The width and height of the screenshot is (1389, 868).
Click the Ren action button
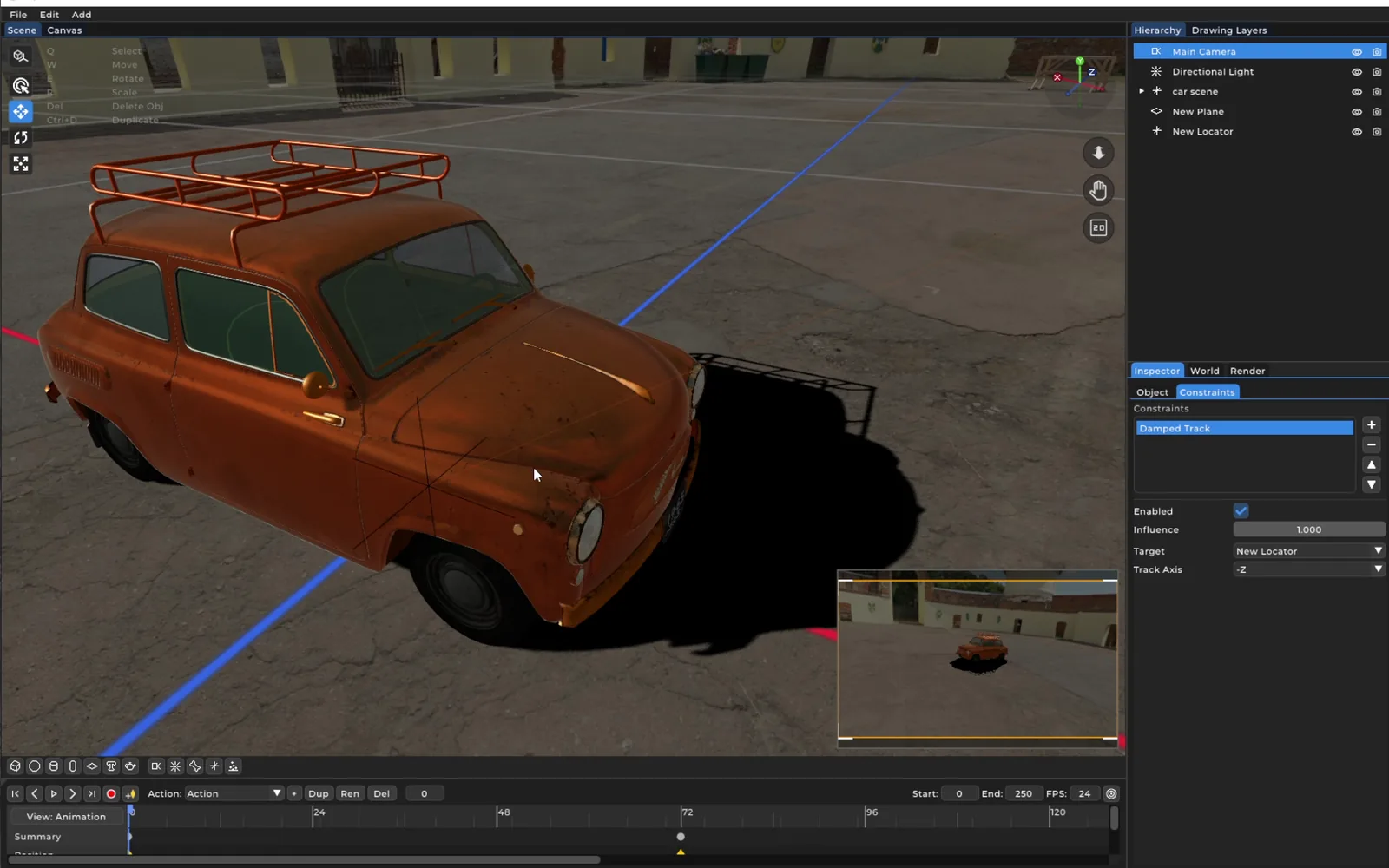(350, 793)
